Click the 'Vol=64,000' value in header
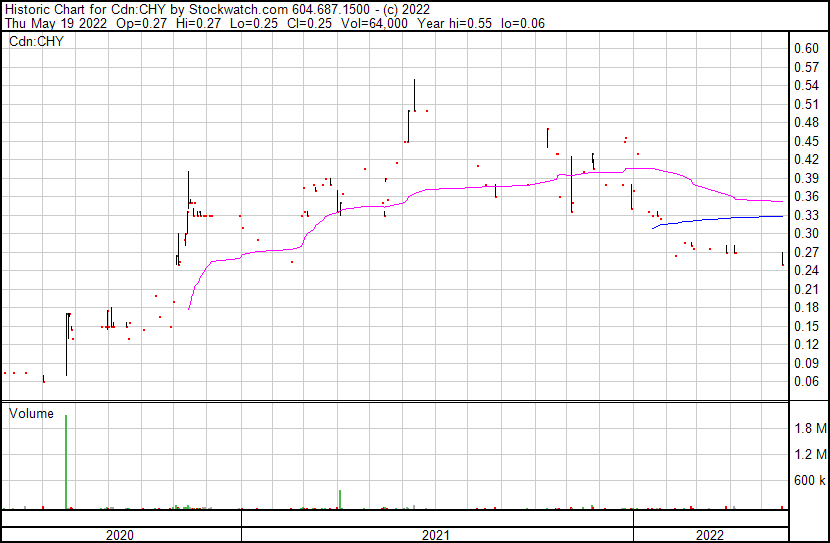The width and height of the screenshot is (830, 543). tap(374, 23)
